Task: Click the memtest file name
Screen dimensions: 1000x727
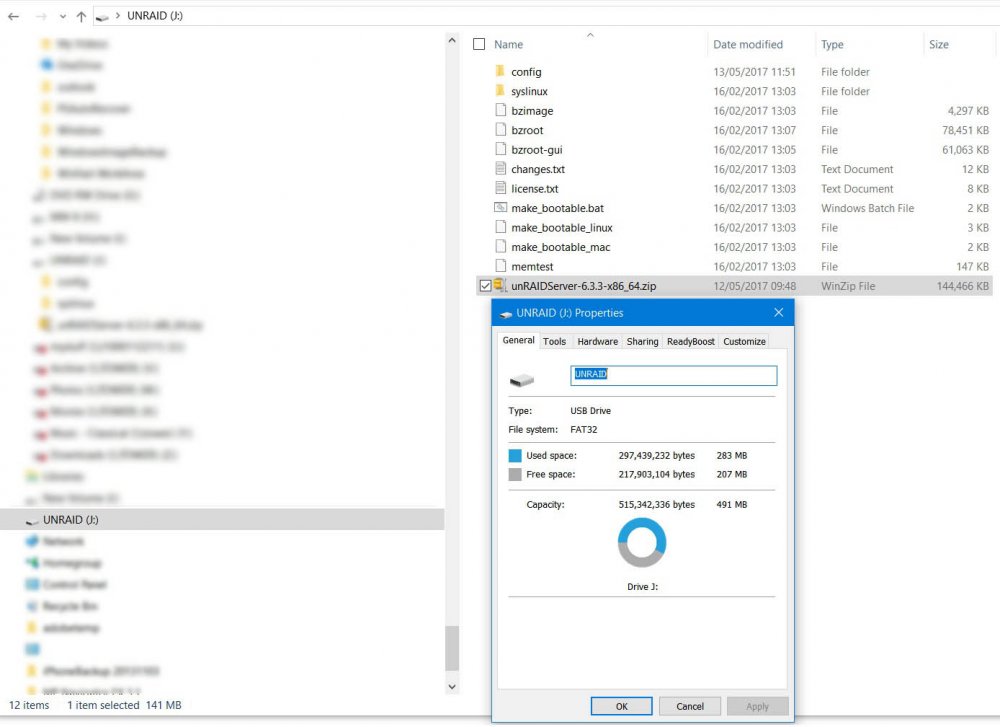Action: (532, 267)
